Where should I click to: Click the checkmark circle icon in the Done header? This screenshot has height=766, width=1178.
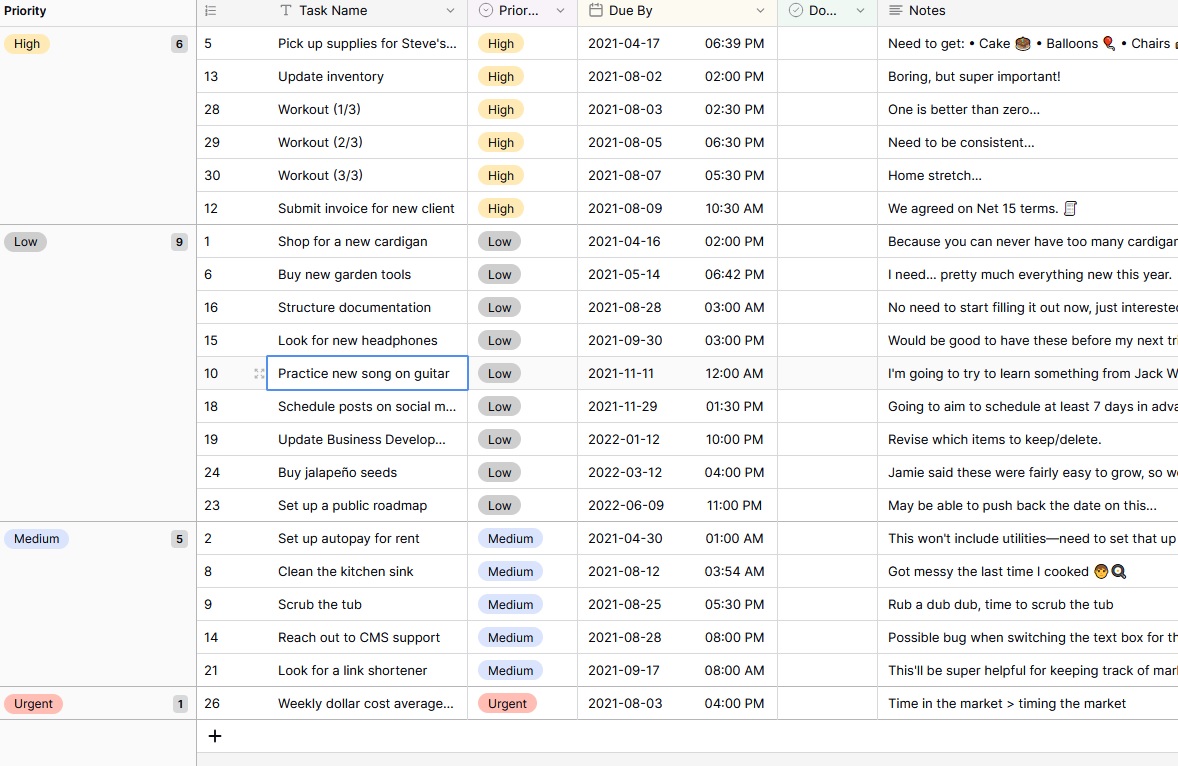[x=796, y=11]
